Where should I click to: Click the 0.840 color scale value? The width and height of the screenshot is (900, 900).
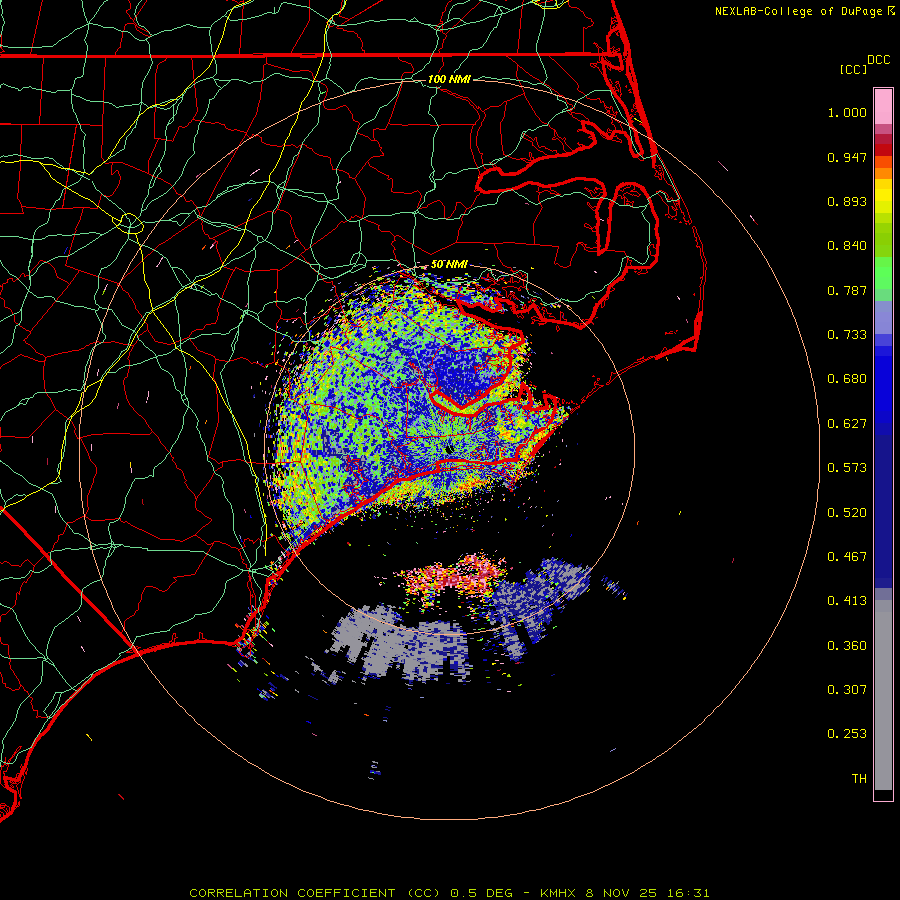tap(847, 246)
